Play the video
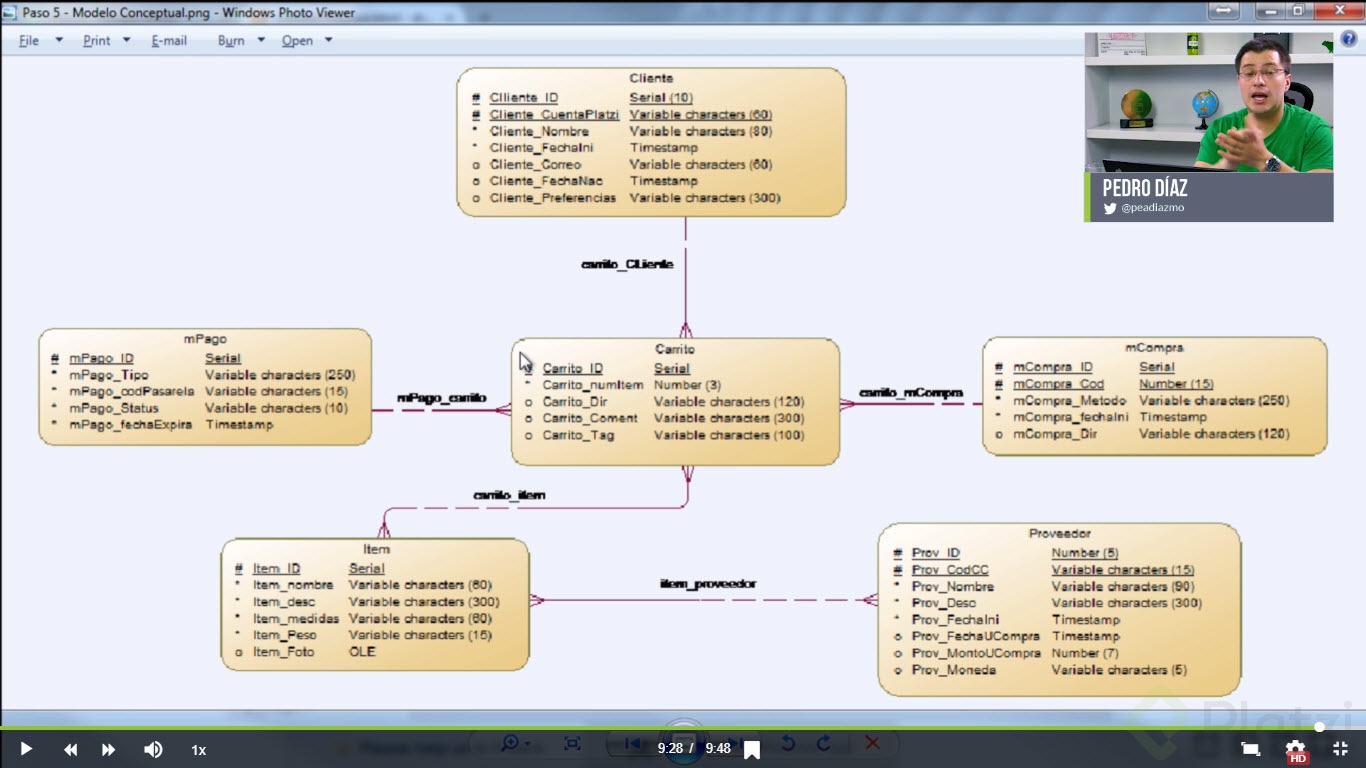This screenshot has width=1366, height=768. [26, 749]
